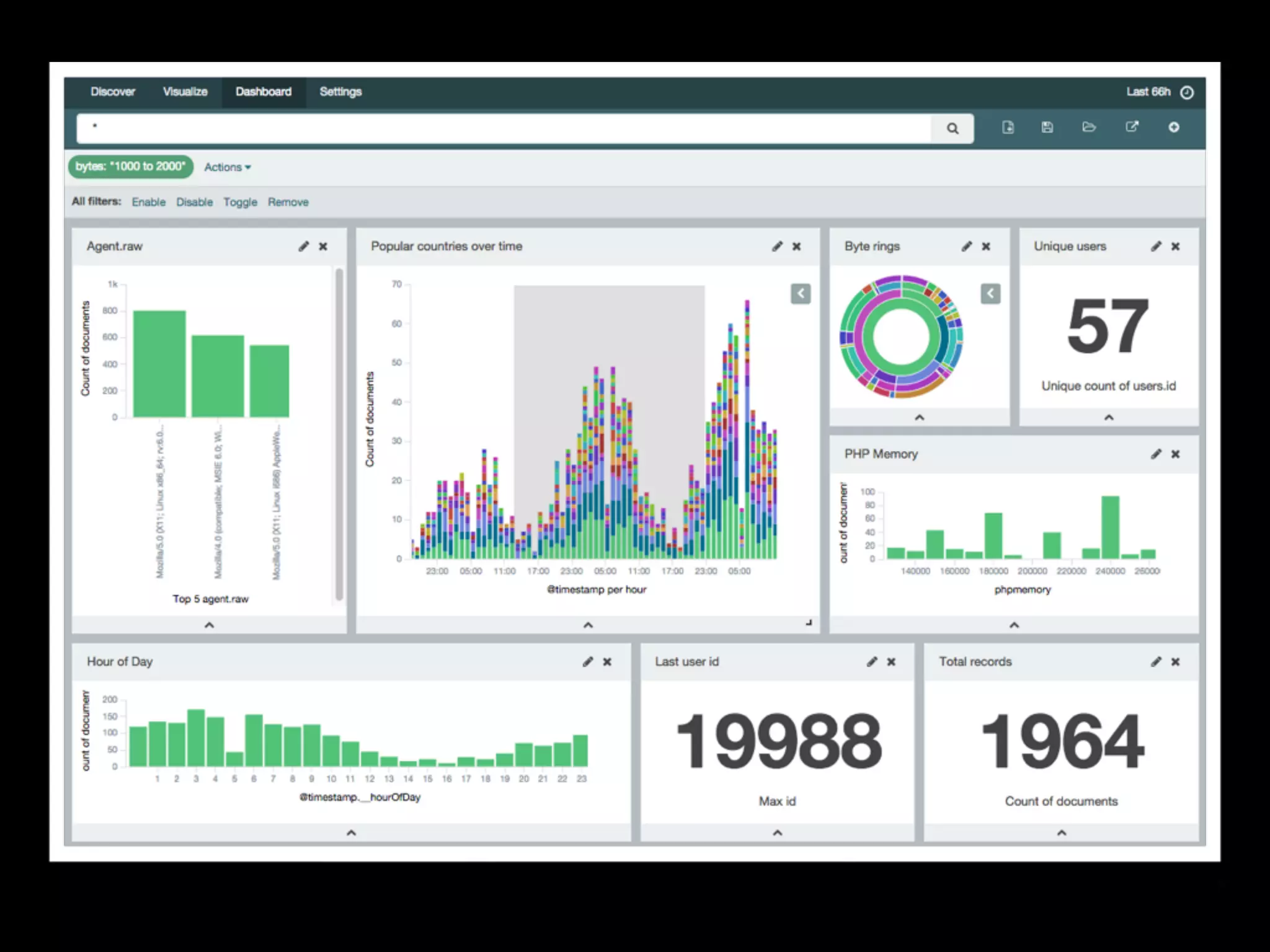The image size is (1270, 952).
Task: Open the Visualize tab
Action: 185,92
